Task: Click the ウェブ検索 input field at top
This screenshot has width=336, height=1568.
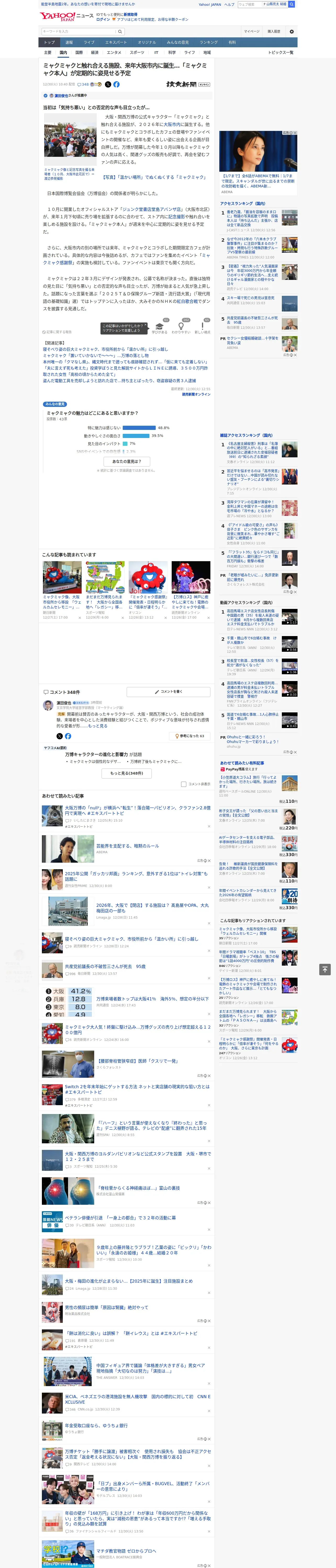Action: click(x=249, y=4)
